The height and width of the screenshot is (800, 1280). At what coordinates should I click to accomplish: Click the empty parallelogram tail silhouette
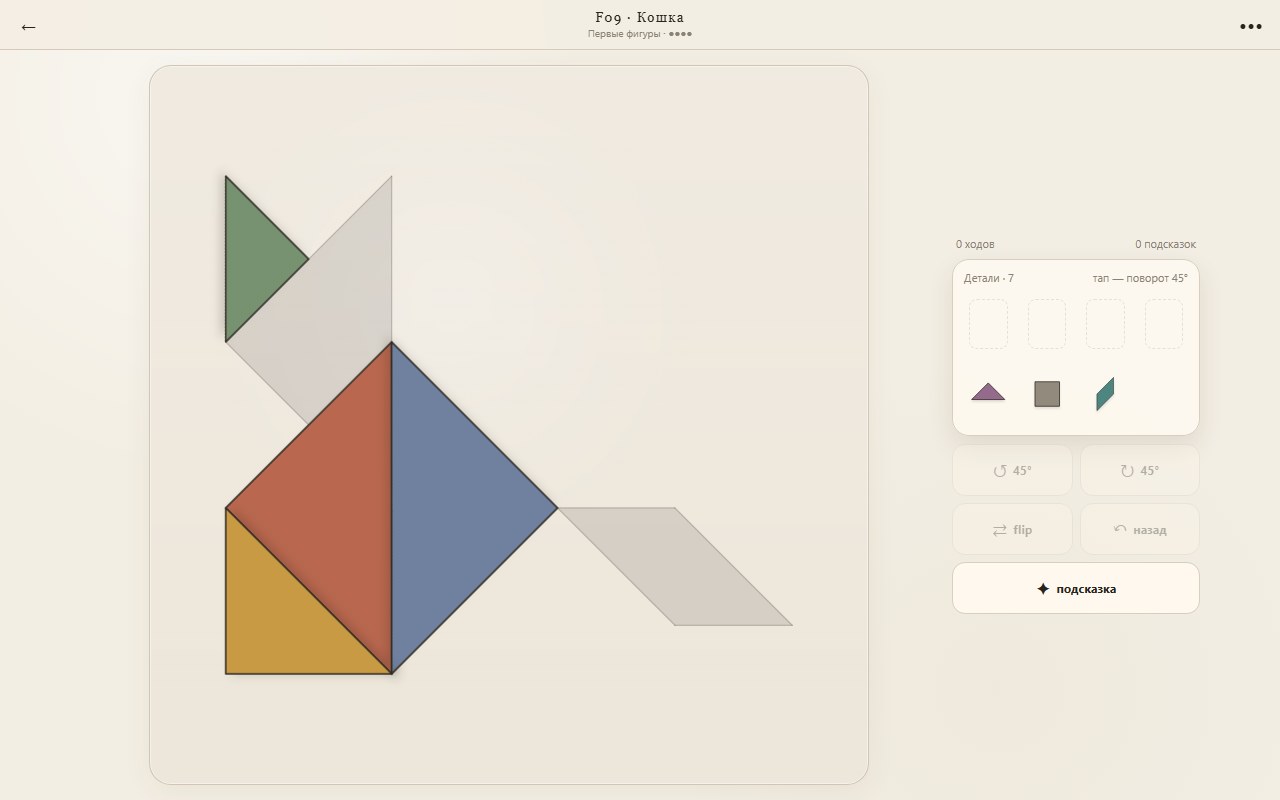point(675,567)
